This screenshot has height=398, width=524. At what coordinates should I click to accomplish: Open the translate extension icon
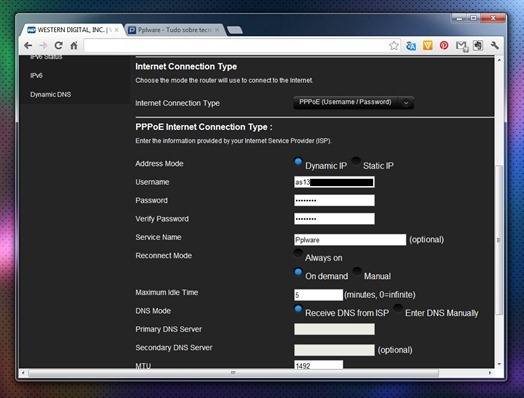(411, 46)
